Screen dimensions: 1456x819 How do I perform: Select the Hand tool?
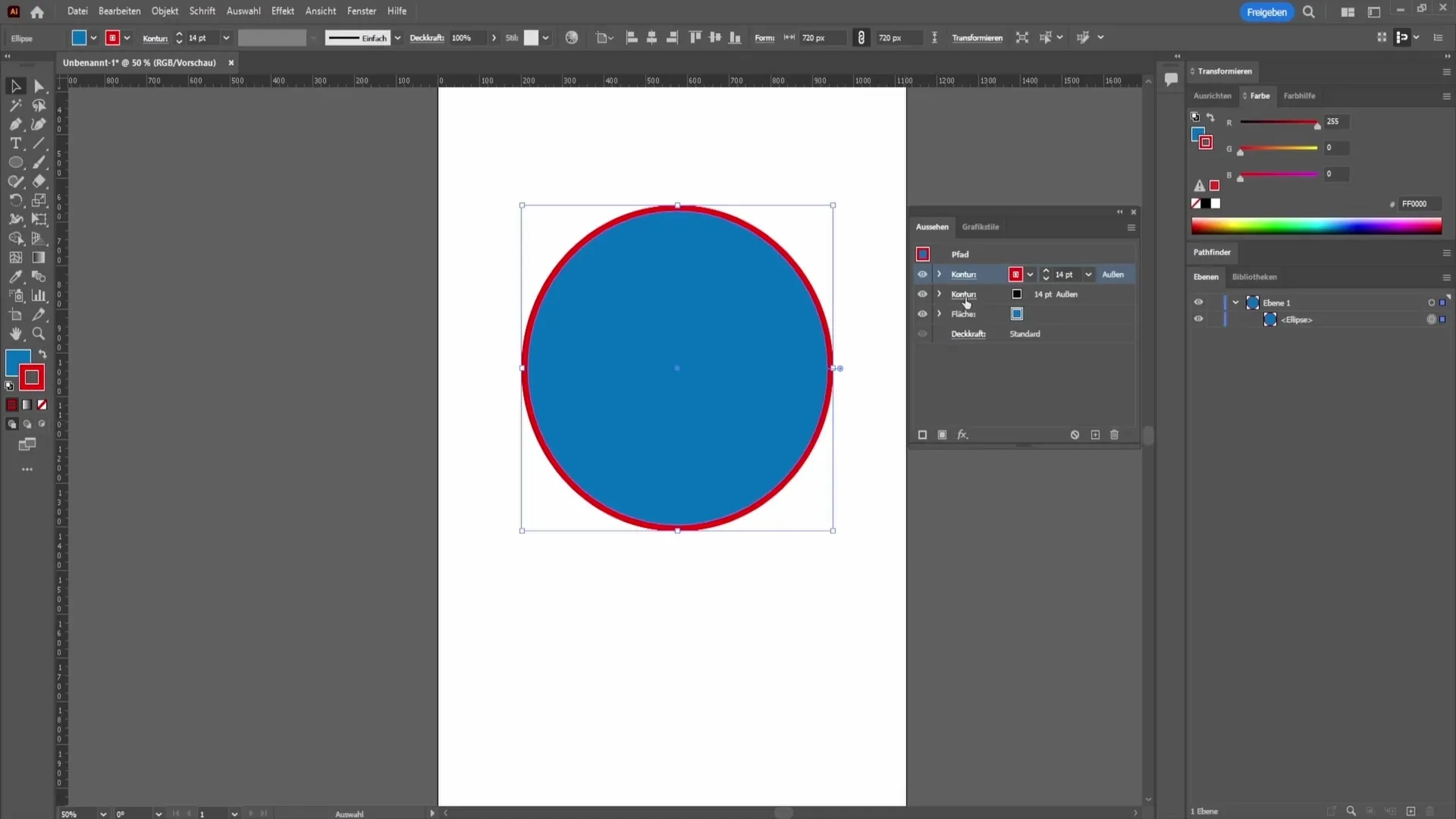click(x=15, y=334)
